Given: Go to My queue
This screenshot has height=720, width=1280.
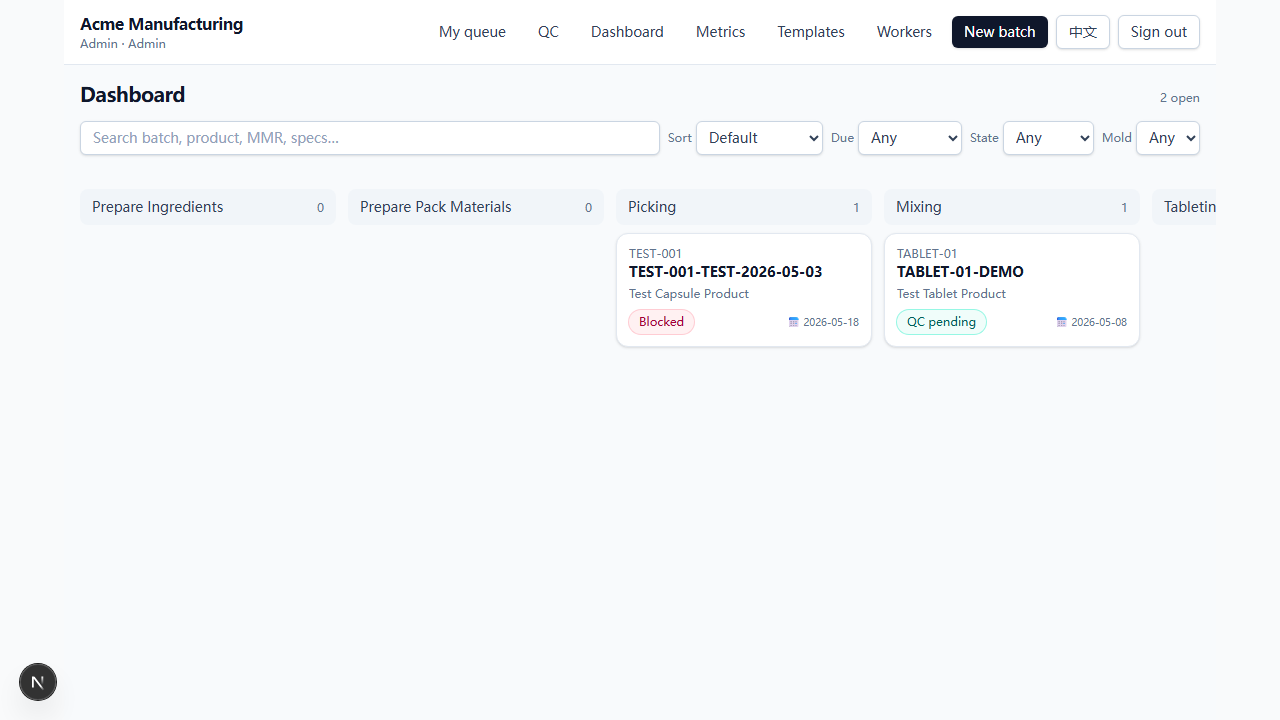Looking at the screenshot, I should pos(472,32).
